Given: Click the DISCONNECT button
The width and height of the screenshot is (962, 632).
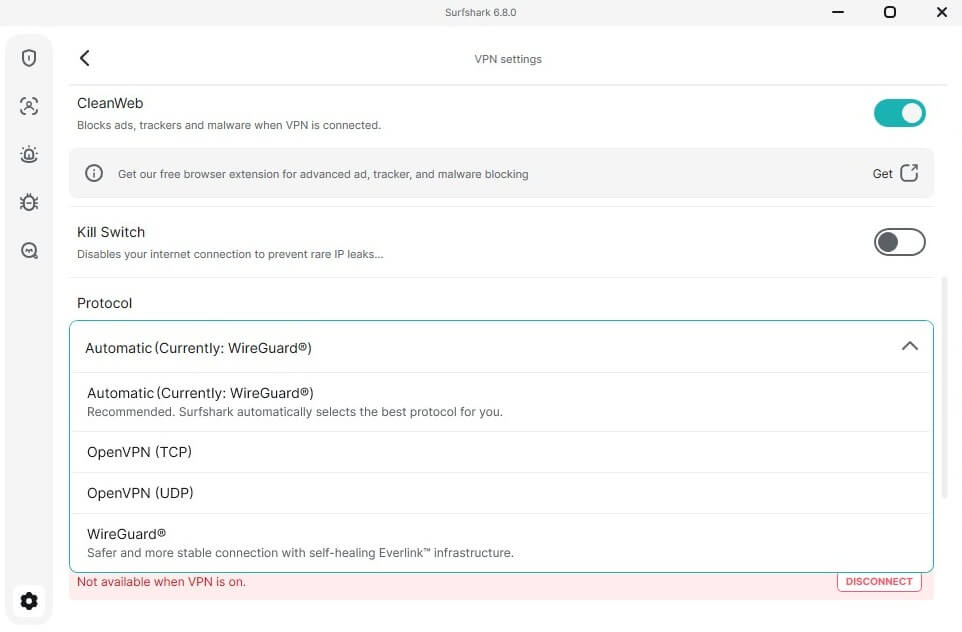Looking at the screenshot, I should (x=879, y=582).
